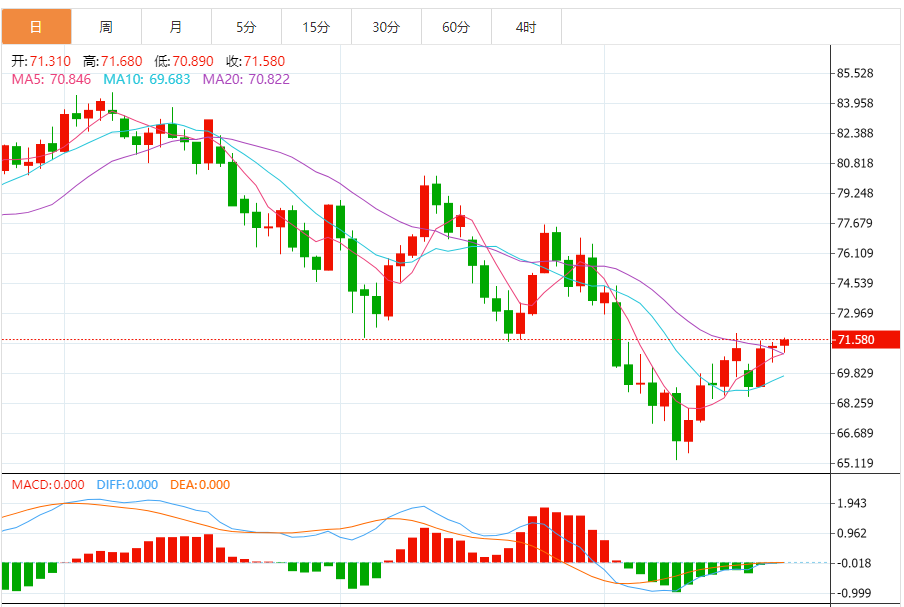
Task: Click the 低:70.890 low price value
Action: pos(184,61)
